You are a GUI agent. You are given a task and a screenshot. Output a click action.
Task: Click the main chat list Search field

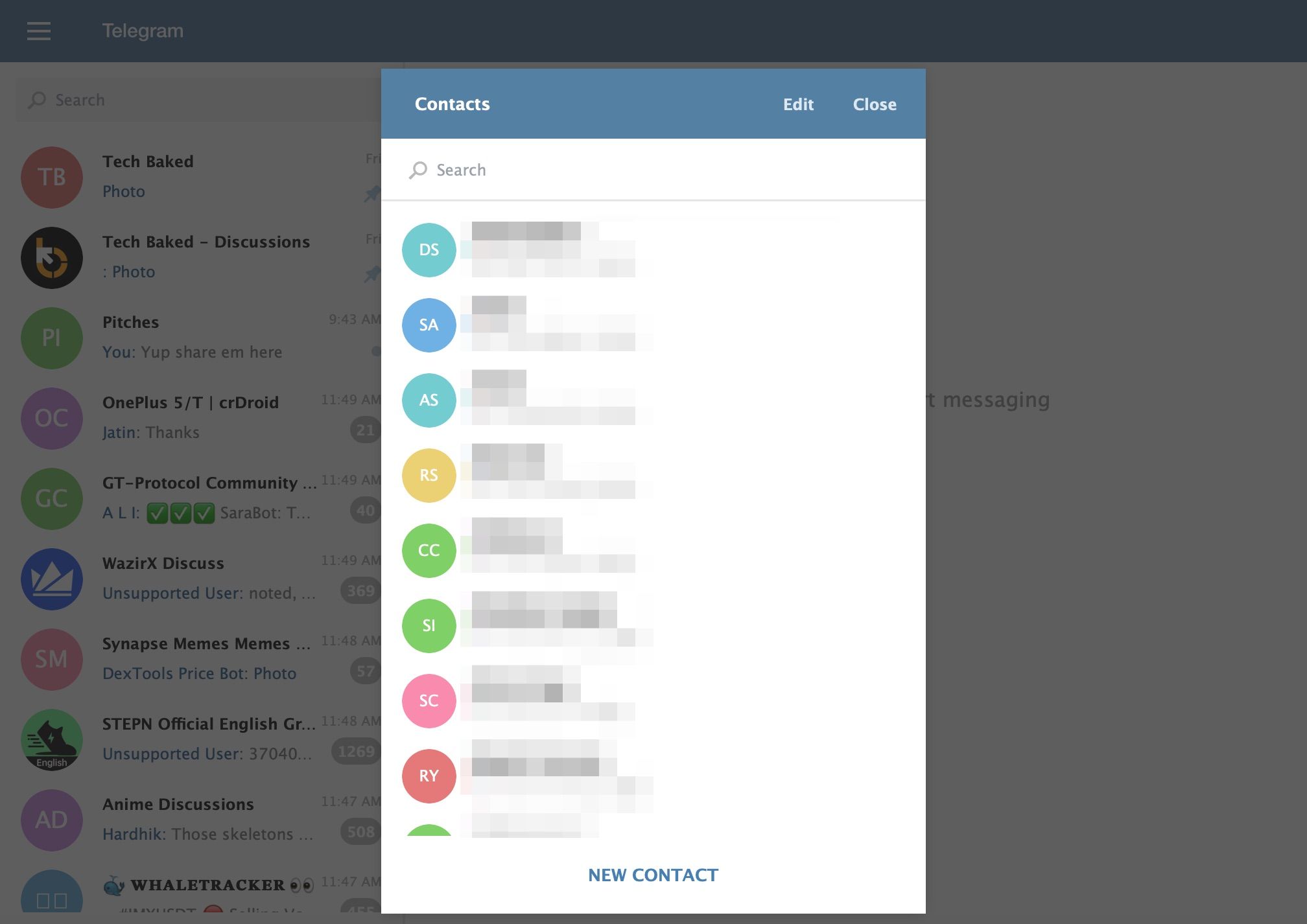(x=198, y=100)
